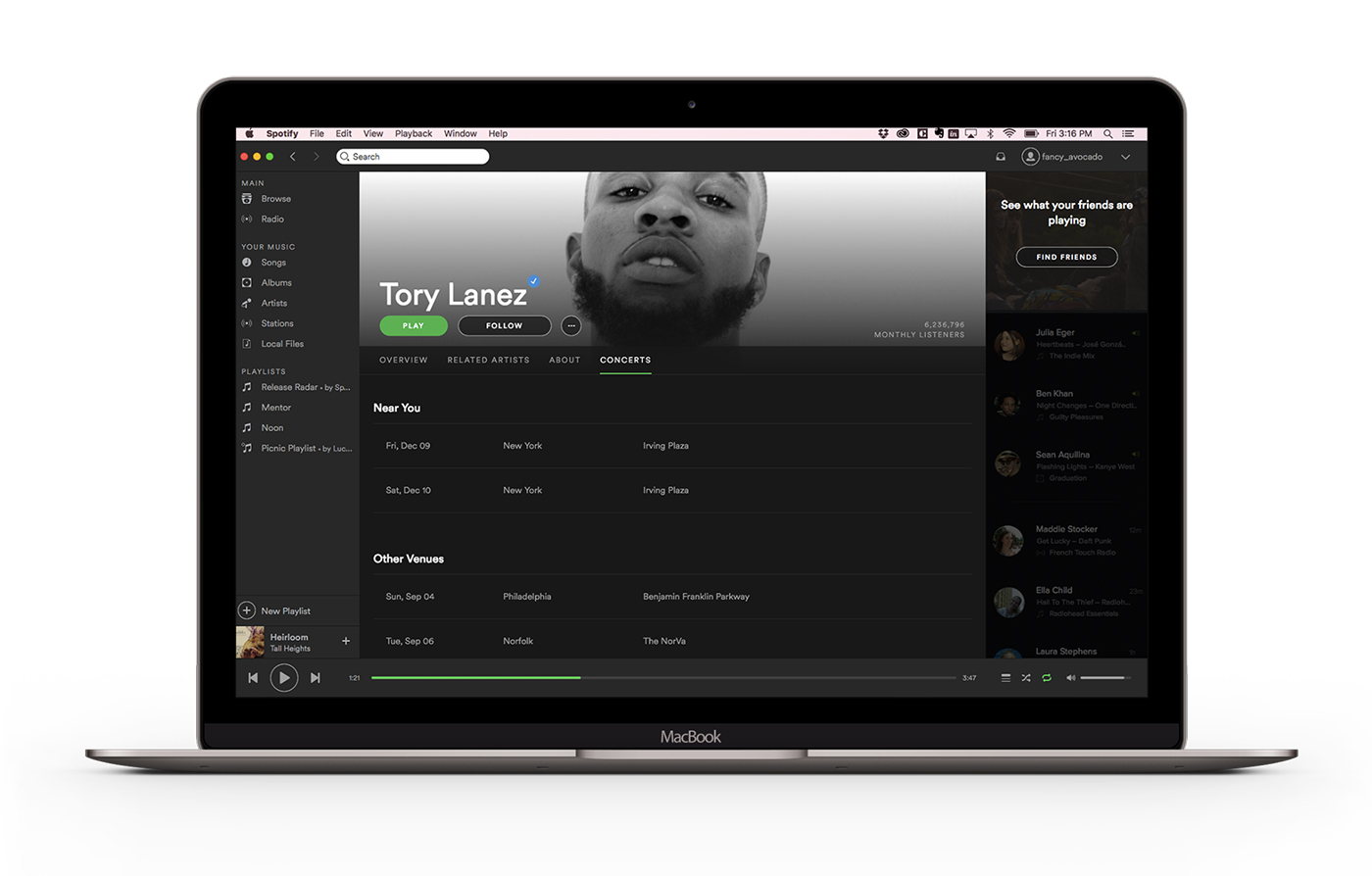Open Artists in Your Music
Image resolution: width=1372 pixels, height=876 pixels.
(273, 304)
